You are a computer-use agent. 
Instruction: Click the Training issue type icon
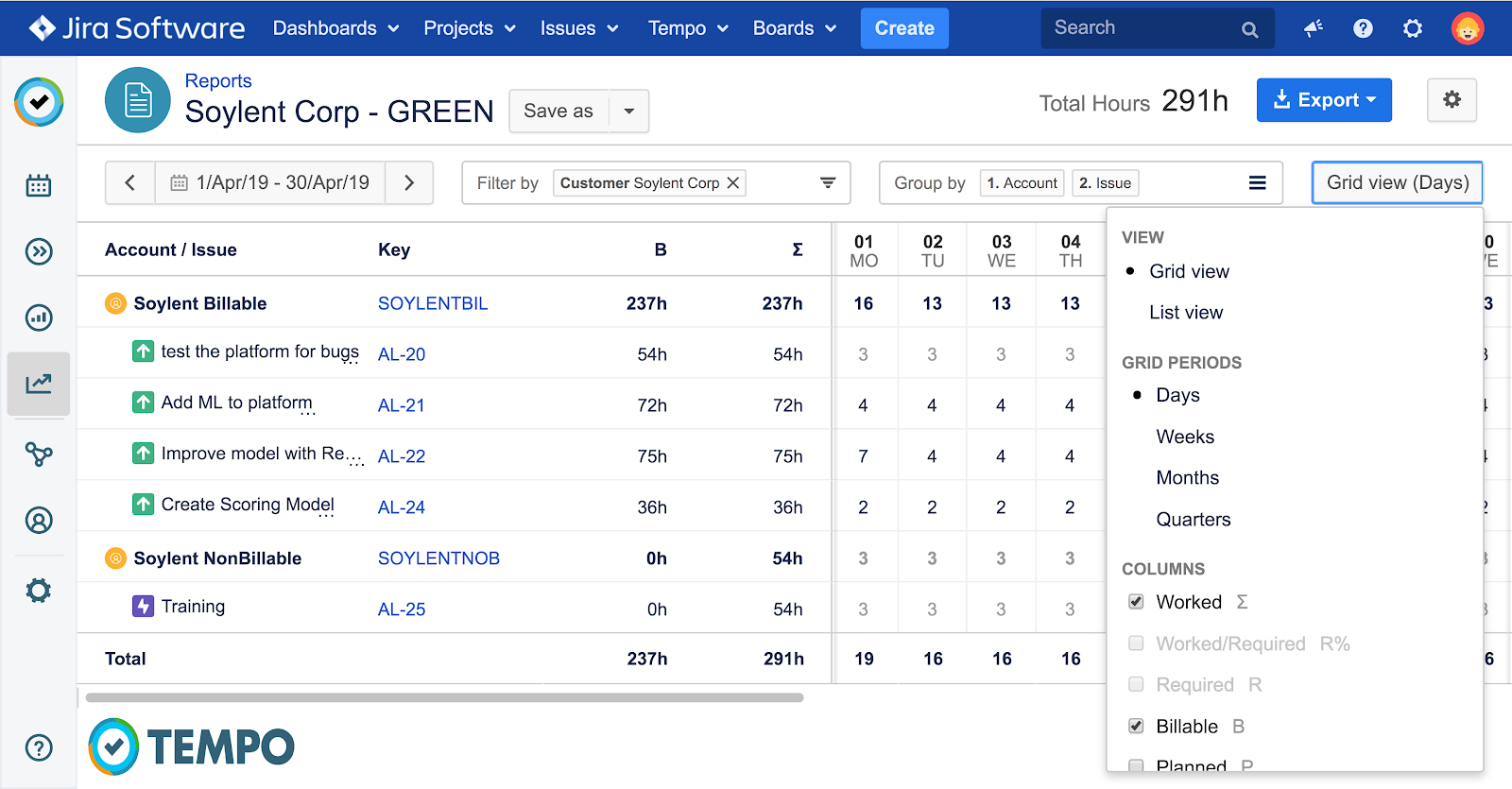(143, 606)
